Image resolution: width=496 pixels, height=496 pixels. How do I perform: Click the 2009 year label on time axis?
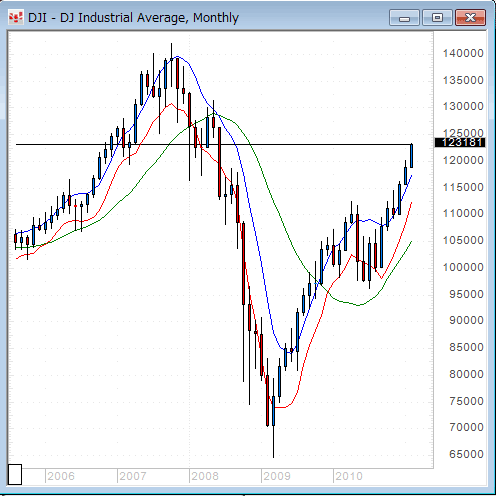click(277, 476)
